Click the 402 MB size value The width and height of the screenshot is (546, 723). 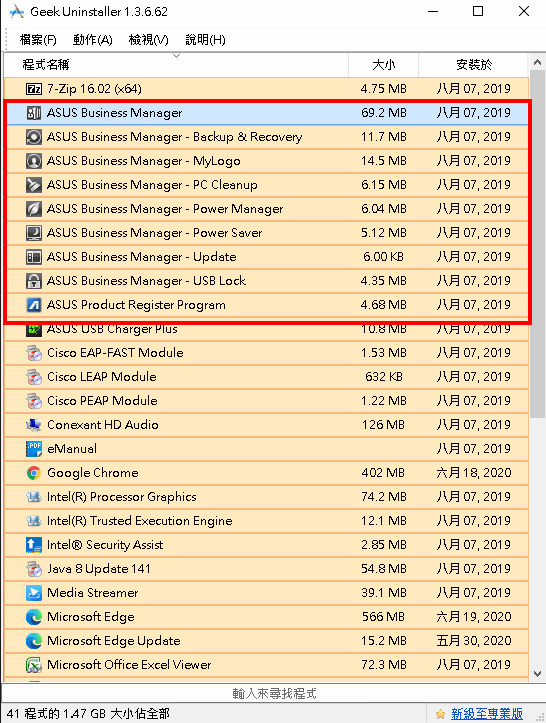coord(383,473)
